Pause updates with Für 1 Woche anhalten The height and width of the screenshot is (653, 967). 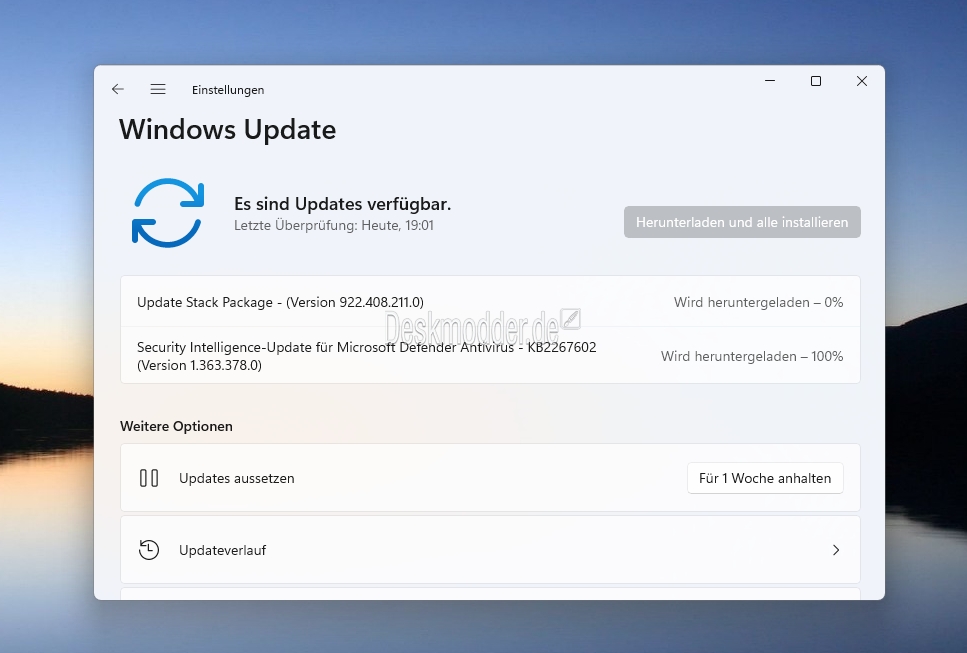765,478
